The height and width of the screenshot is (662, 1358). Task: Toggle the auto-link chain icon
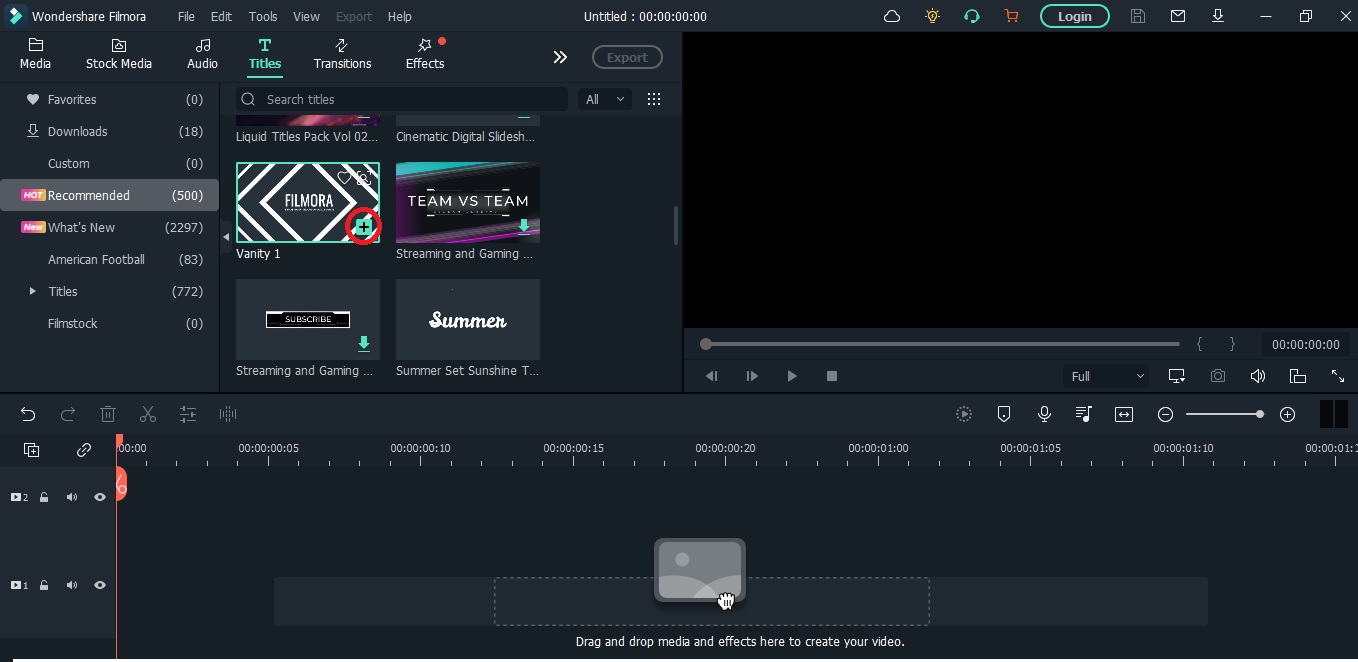pos(84,450)
